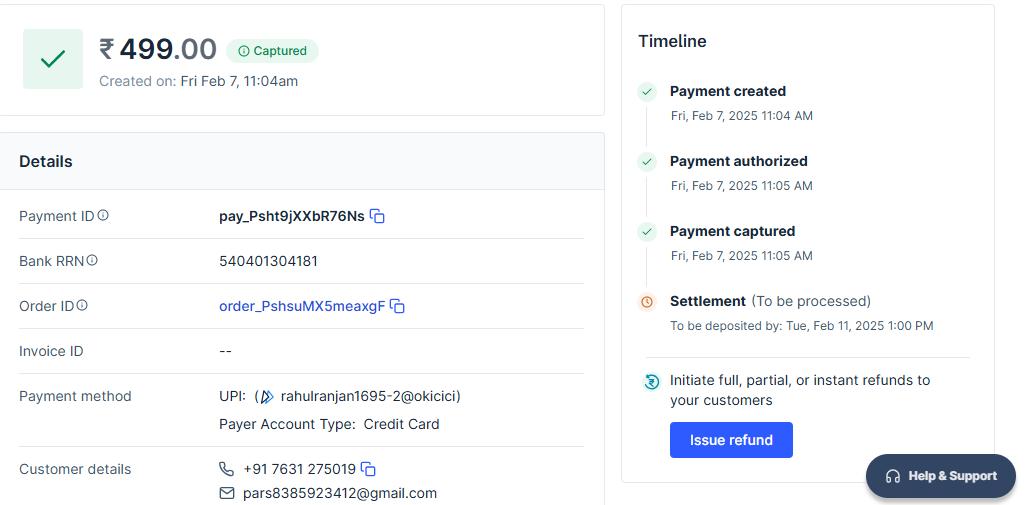The height and width of the screenshot is (505, 1028).
Task: Click the customer email envelope icon
Action: coord(227,493)
